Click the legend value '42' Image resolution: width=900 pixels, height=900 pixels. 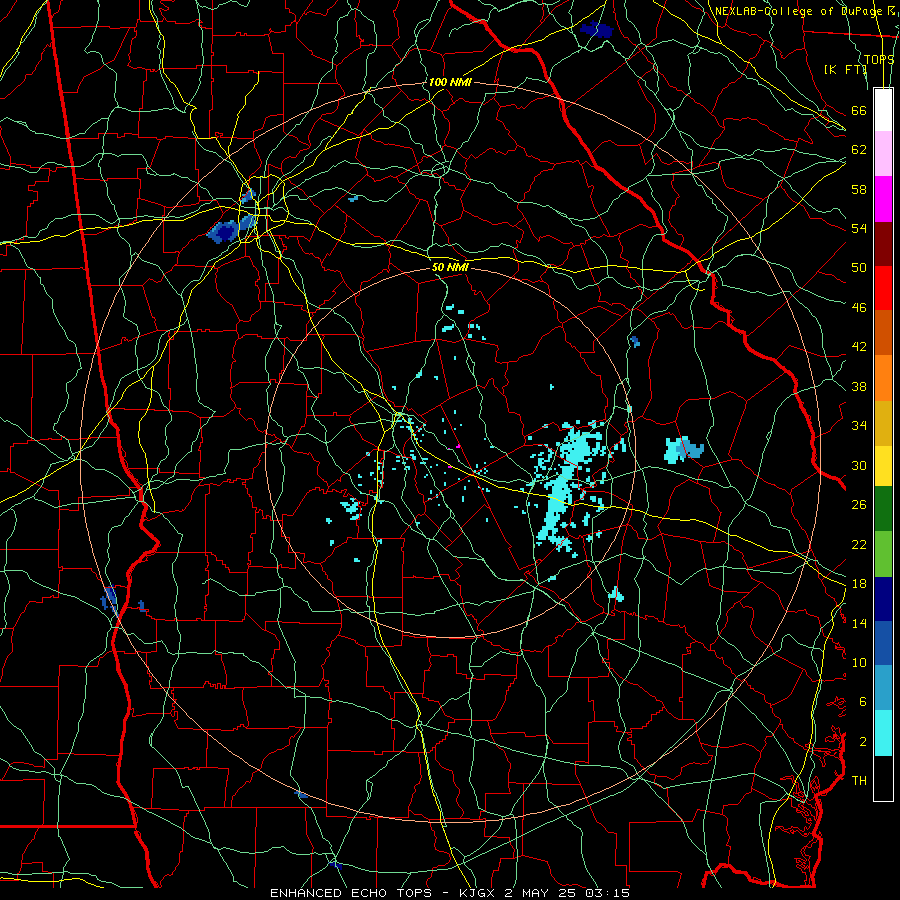(859, 347)
